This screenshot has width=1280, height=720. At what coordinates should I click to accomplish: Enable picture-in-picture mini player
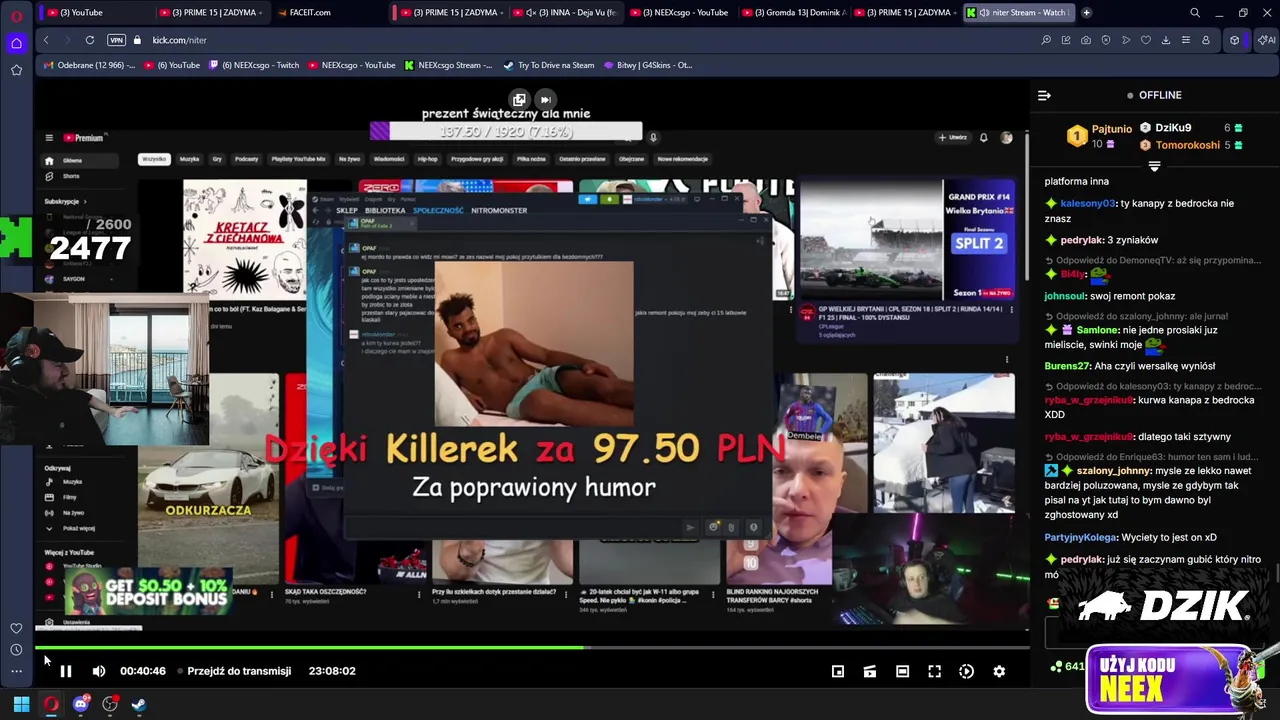(838, 671)
